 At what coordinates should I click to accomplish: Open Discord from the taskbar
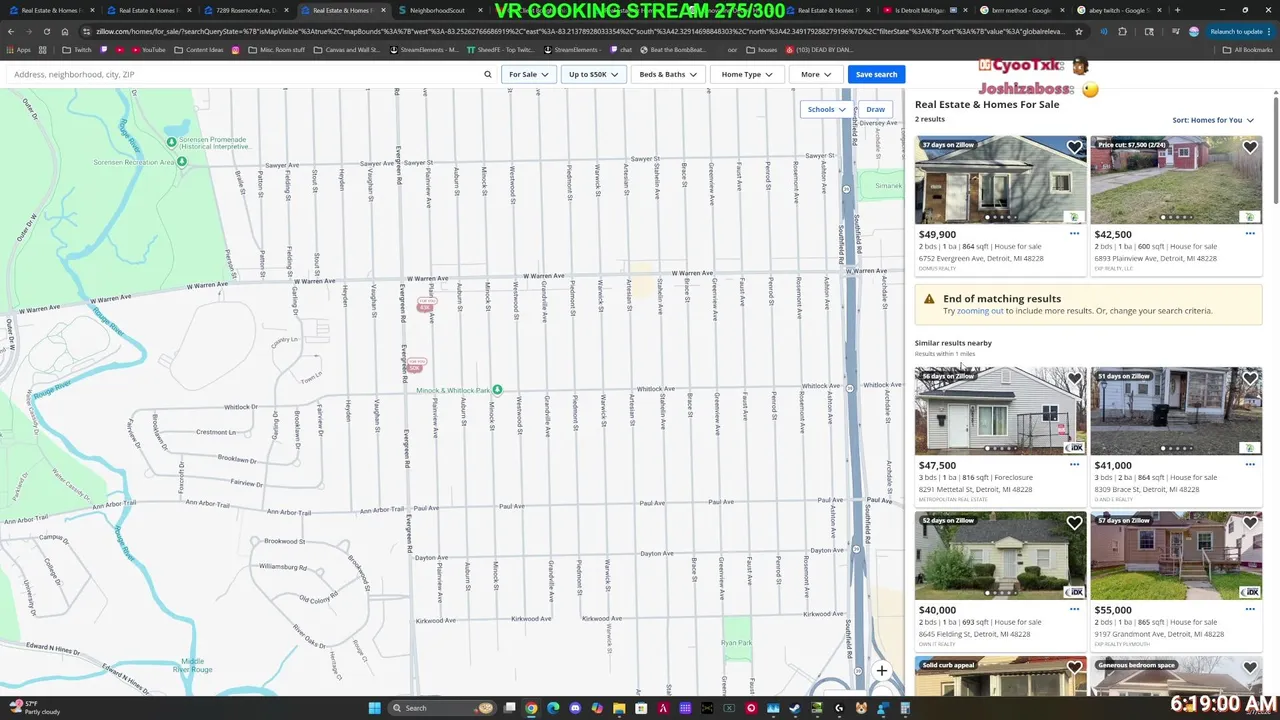[x=575, y=708]
